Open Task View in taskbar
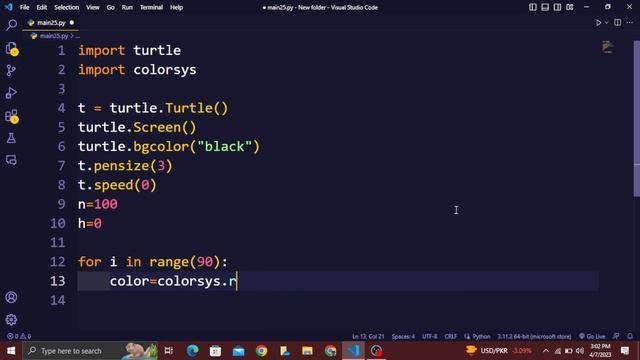This screenshot has height=360, width=640. tap(169, 351)
